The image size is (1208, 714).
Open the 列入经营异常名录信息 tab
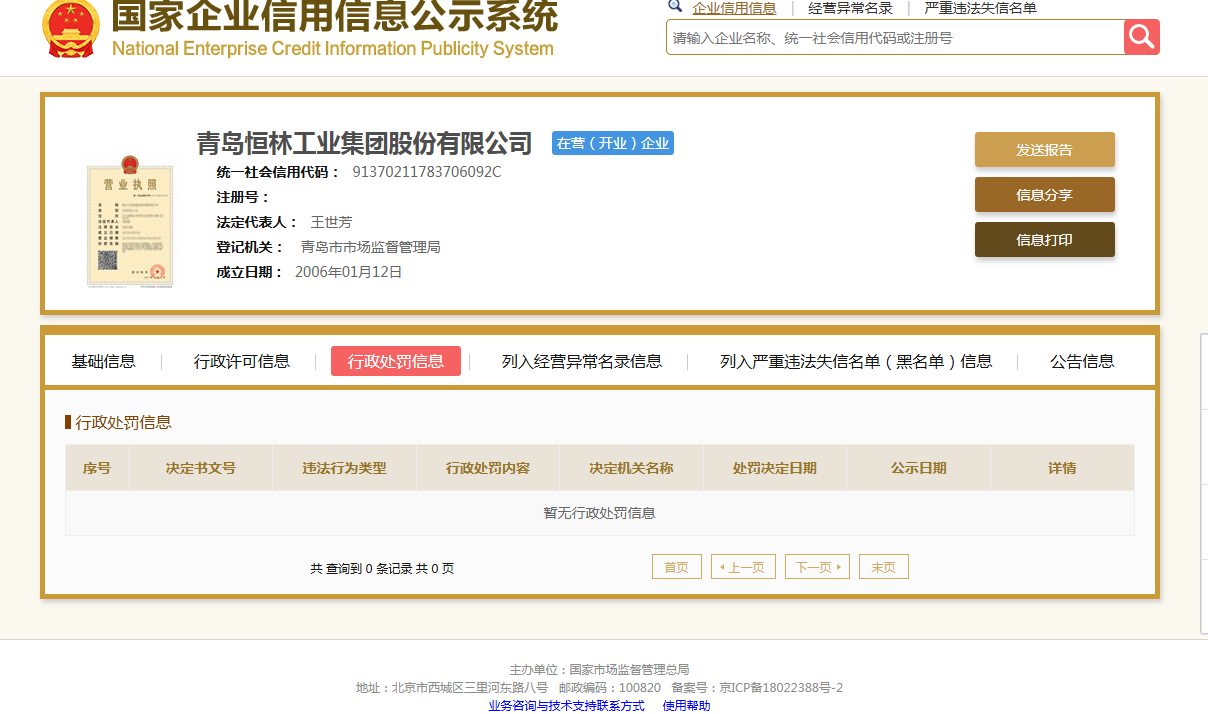(582, 361)
